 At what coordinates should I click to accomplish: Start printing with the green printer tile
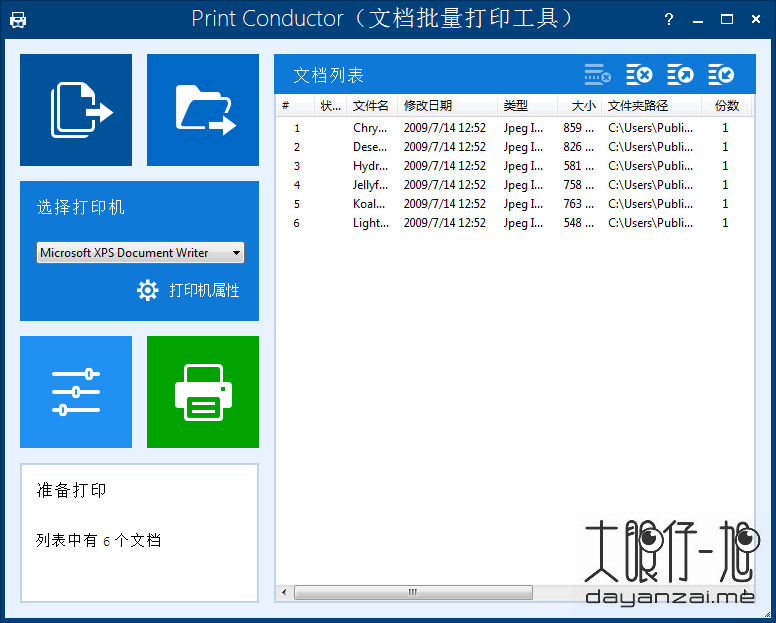pyautogui.click(x=203, y=392)
